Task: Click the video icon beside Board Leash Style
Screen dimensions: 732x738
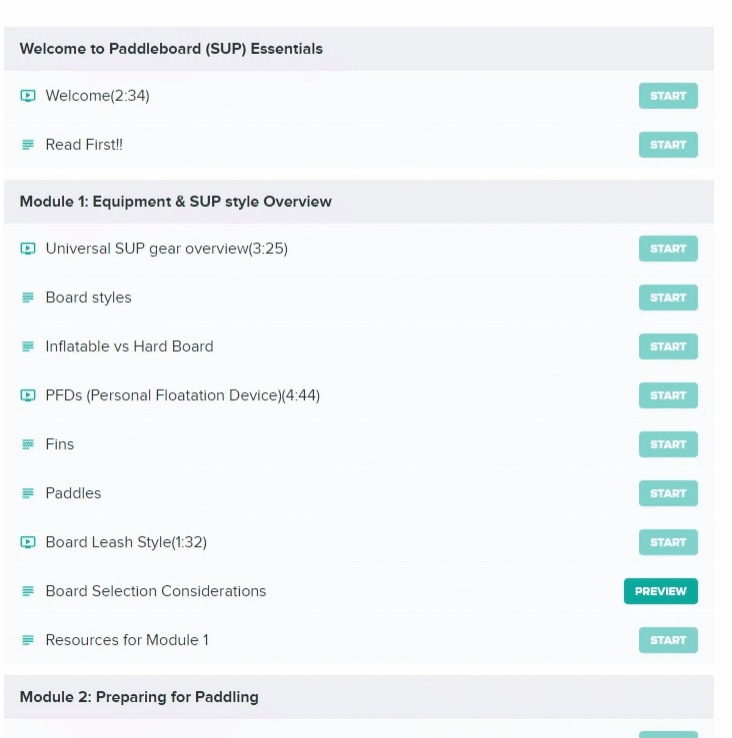Action: point(28,542)
